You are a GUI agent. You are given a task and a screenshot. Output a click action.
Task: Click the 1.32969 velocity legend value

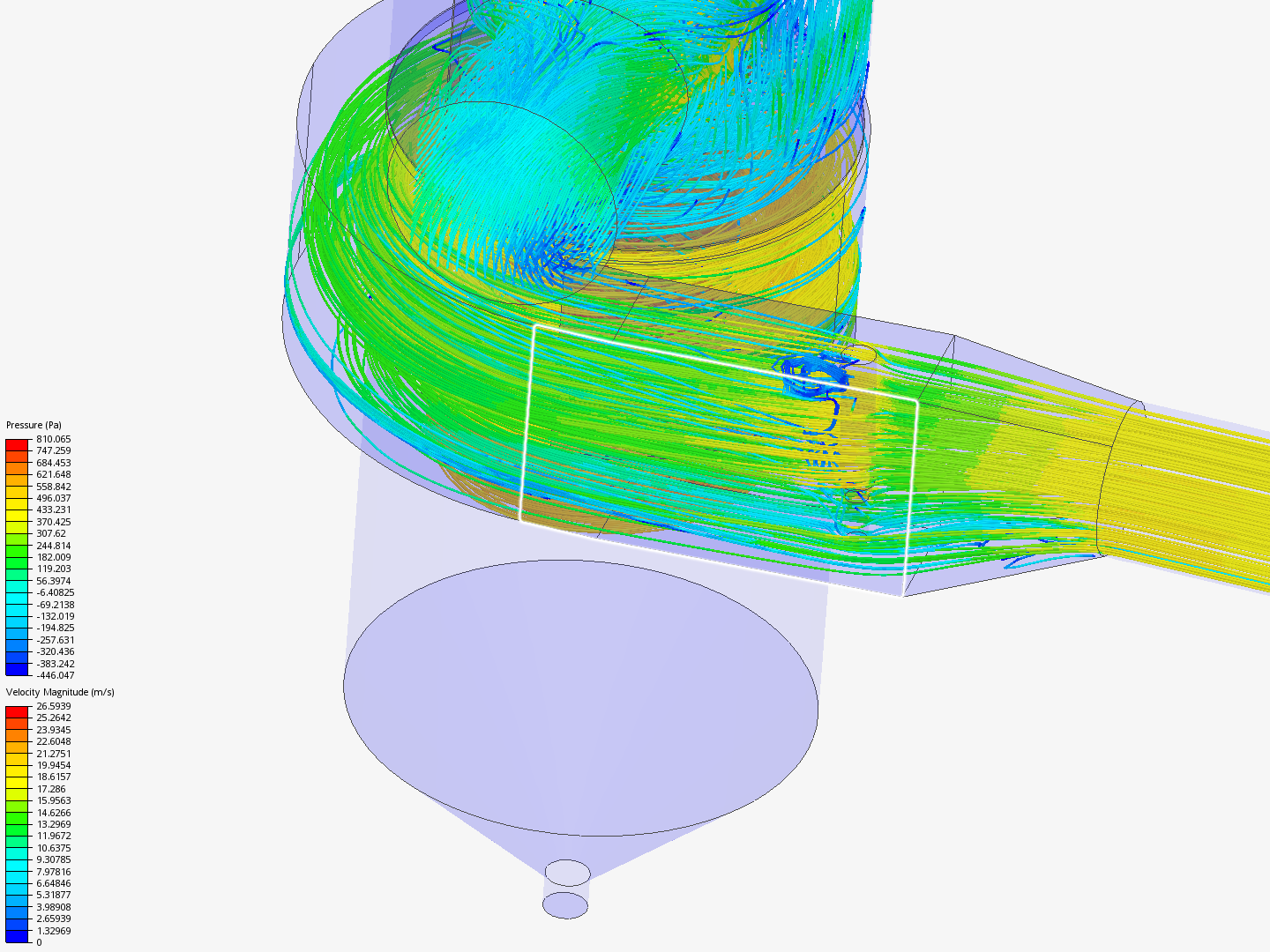[54, 931]
